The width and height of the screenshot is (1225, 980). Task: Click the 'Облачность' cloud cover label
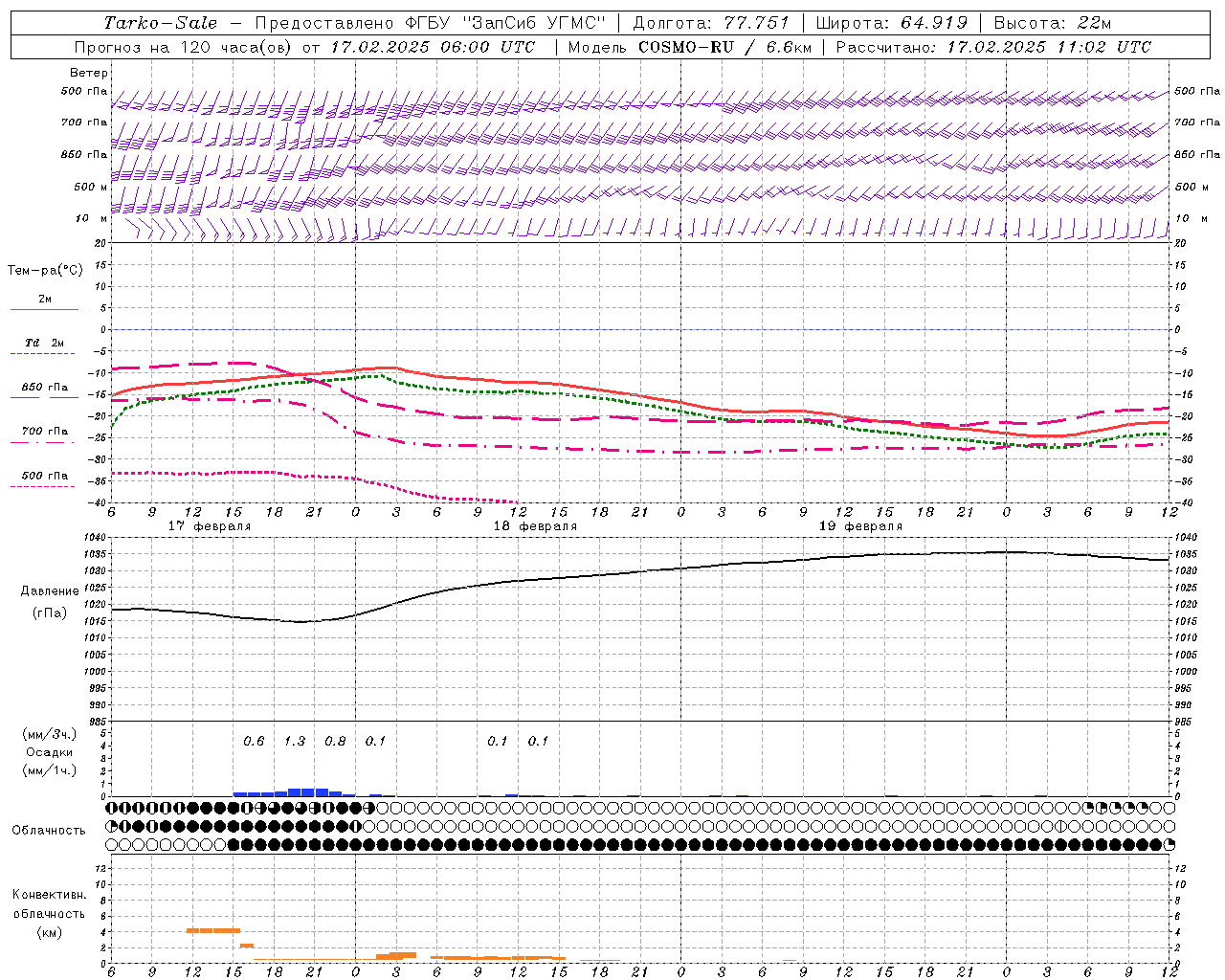pyautogui.click(x=49, y=831)
